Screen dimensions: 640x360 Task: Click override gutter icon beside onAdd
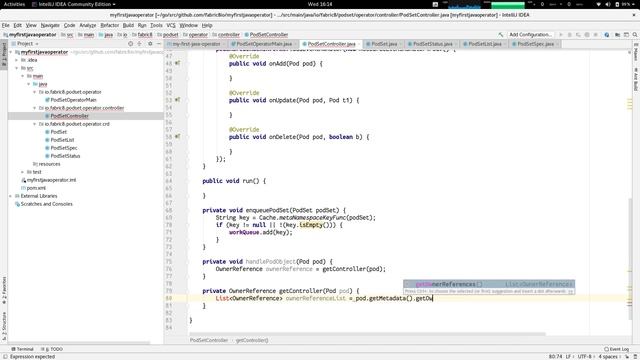click(178, 63)
